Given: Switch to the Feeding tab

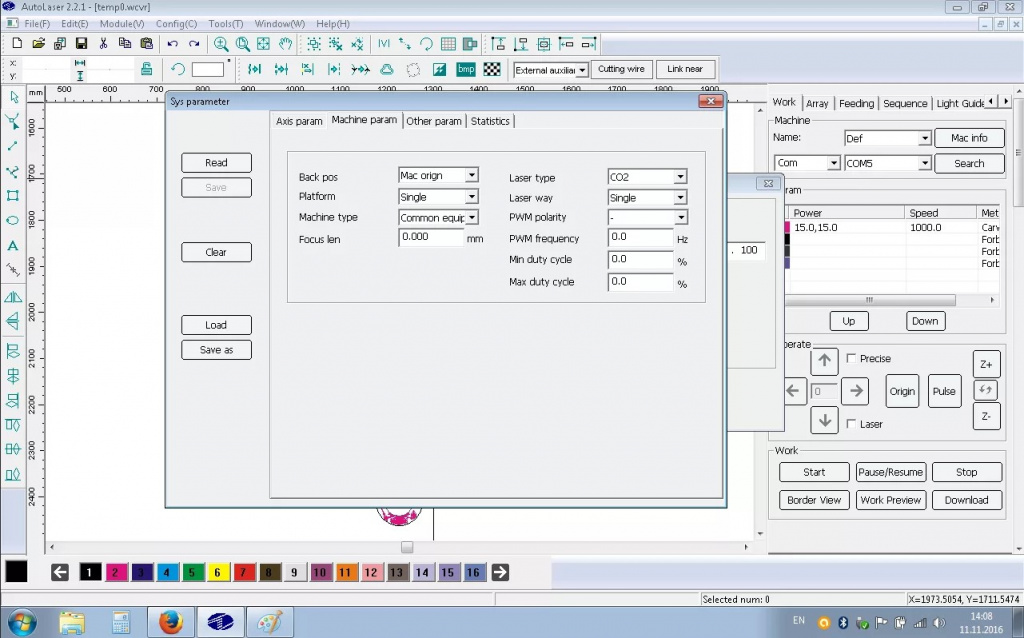Looking at the screenshot, I should [x=856, y=103].
